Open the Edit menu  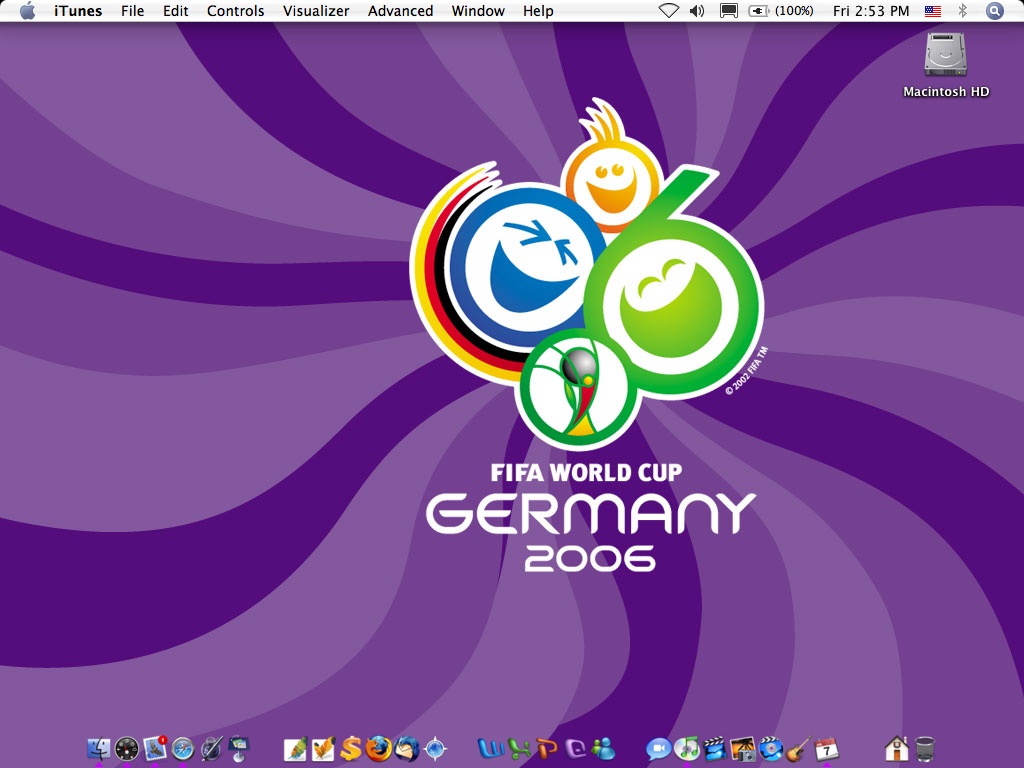tap(176, 10)
